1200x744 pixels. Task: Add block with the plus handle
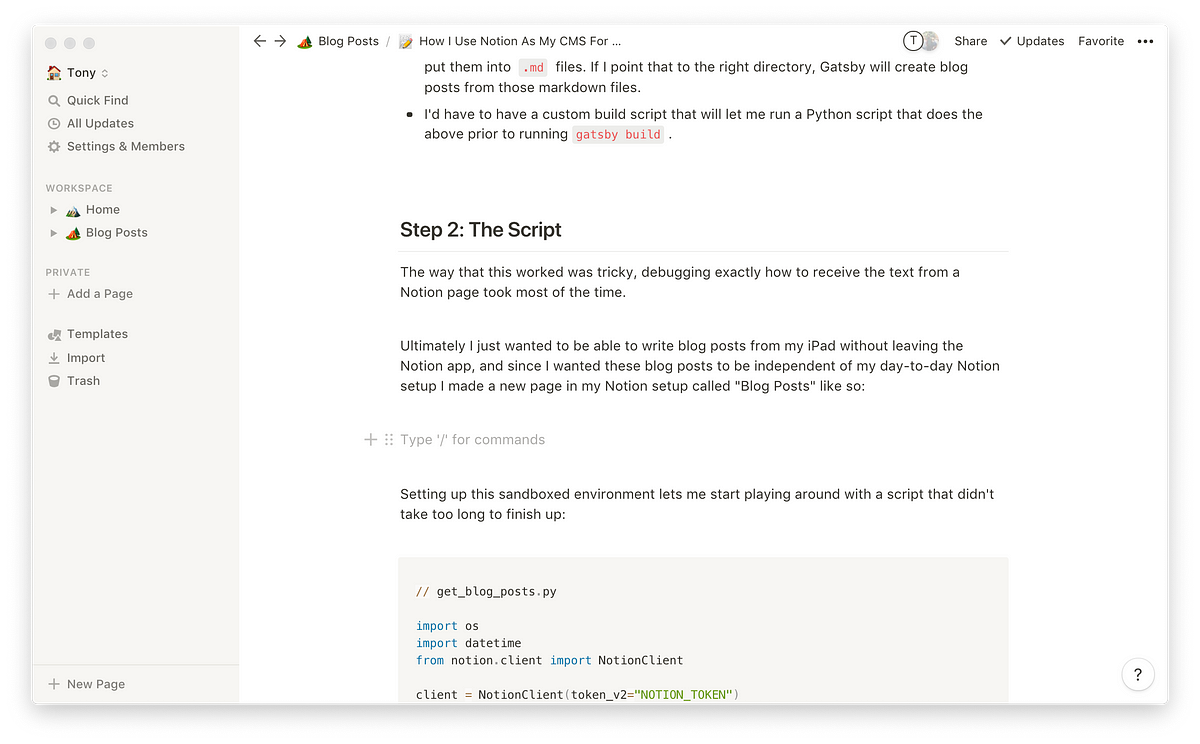pyautogui.click(x=370, y=439)
